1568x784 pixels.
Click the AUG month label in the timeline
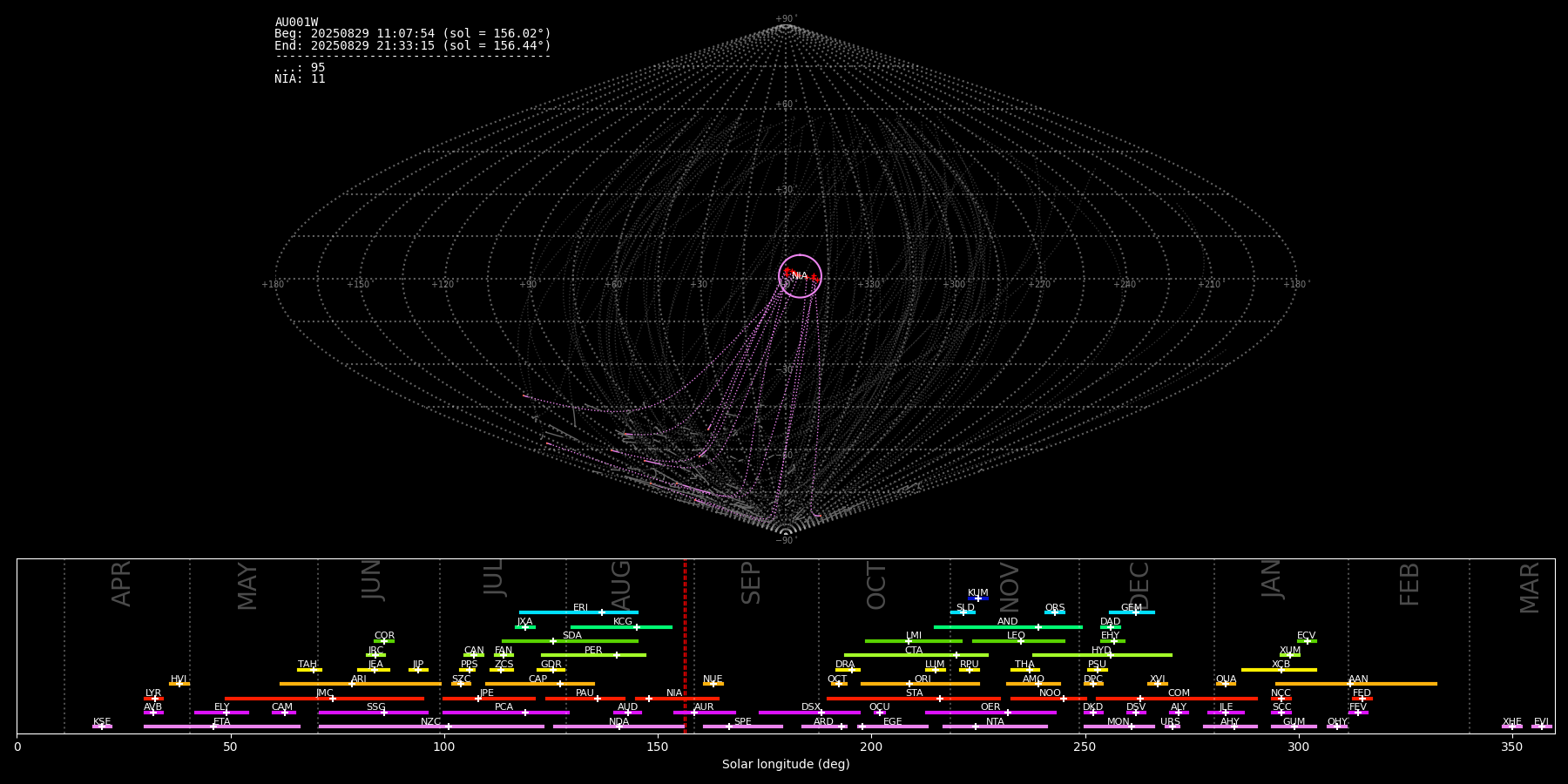pyautogui.click(x=621, y=581)
